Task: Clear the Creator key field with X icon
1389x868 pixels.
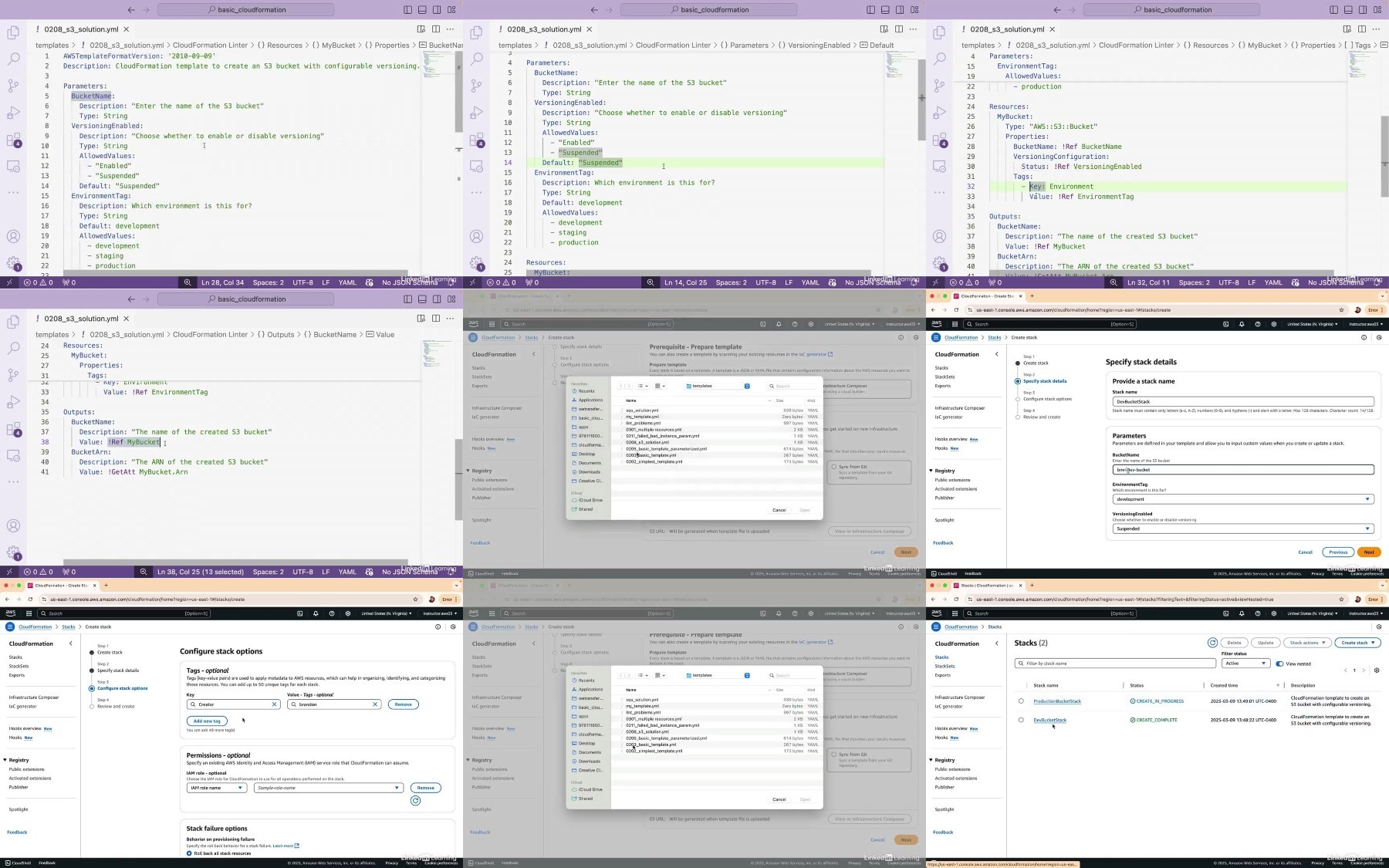Action: (x=274, y=704)
